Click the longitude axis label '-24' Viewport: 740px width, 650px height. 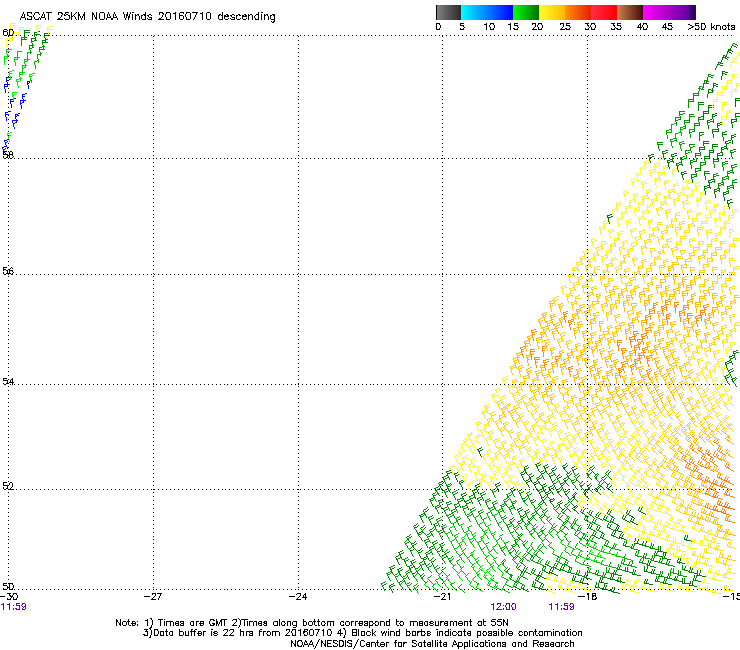[x=298, y=597]
